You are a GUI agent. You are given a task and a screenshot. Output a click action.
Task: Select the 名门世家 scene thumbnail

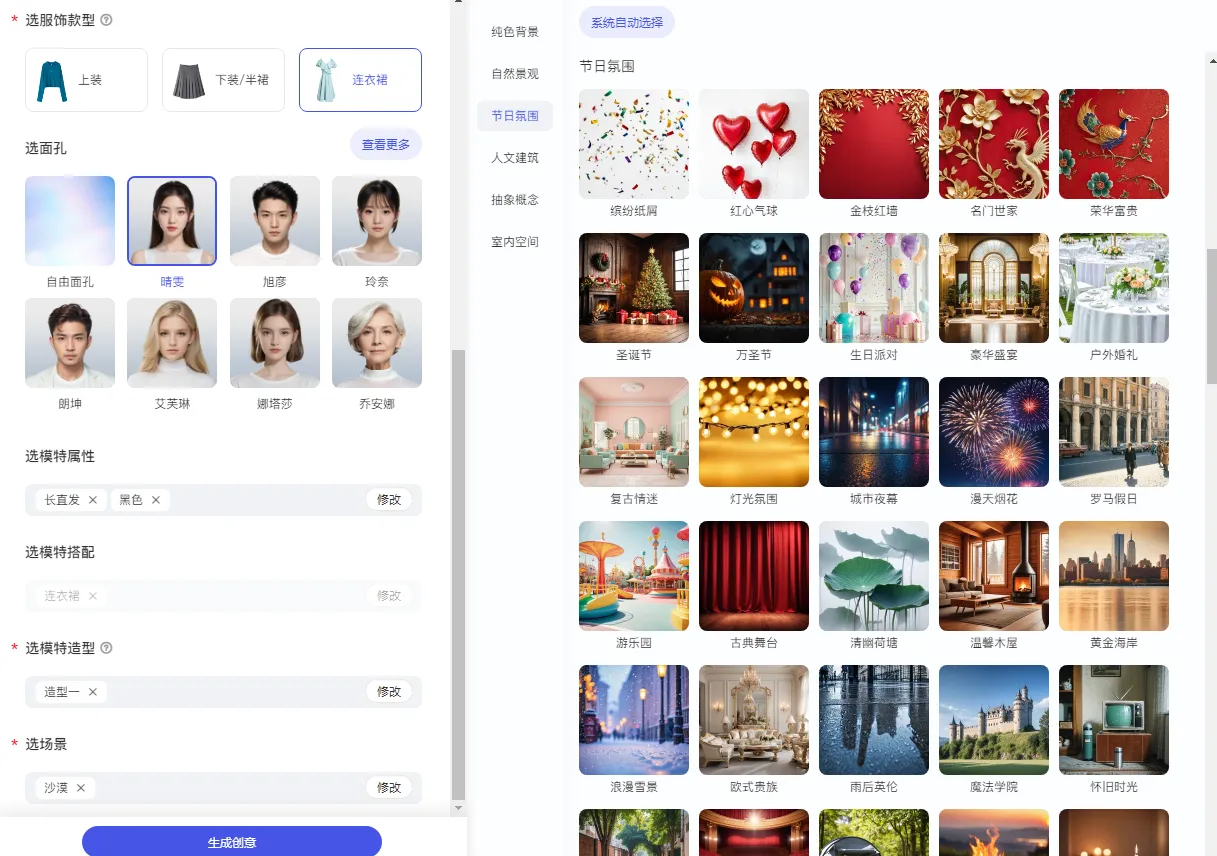coord(994,144)
